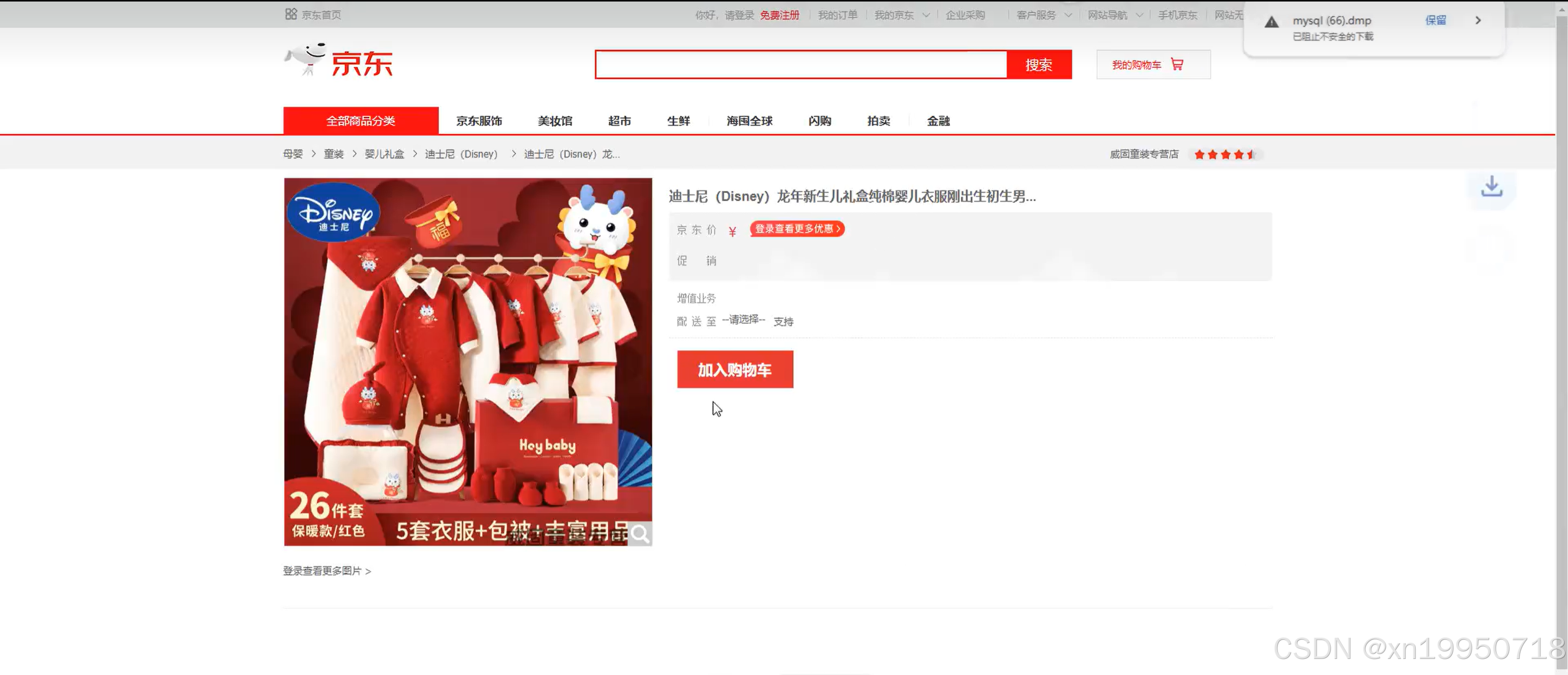Click 登录查看更多图片 link
Viewport: 1568px width, 675px height.
(x=327, y=571)
